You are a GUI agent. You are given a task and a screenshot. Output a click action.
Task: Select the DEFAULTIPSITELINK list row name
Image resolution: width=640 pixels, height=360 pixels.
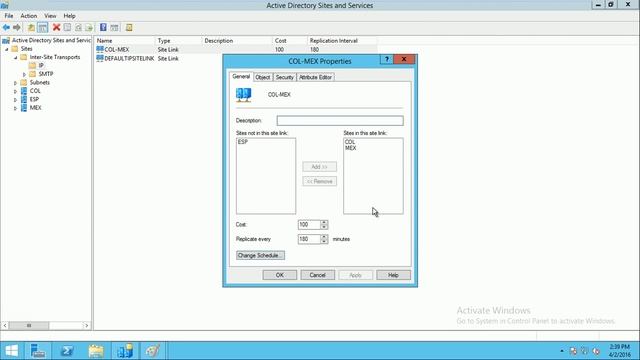pos(129,59)
